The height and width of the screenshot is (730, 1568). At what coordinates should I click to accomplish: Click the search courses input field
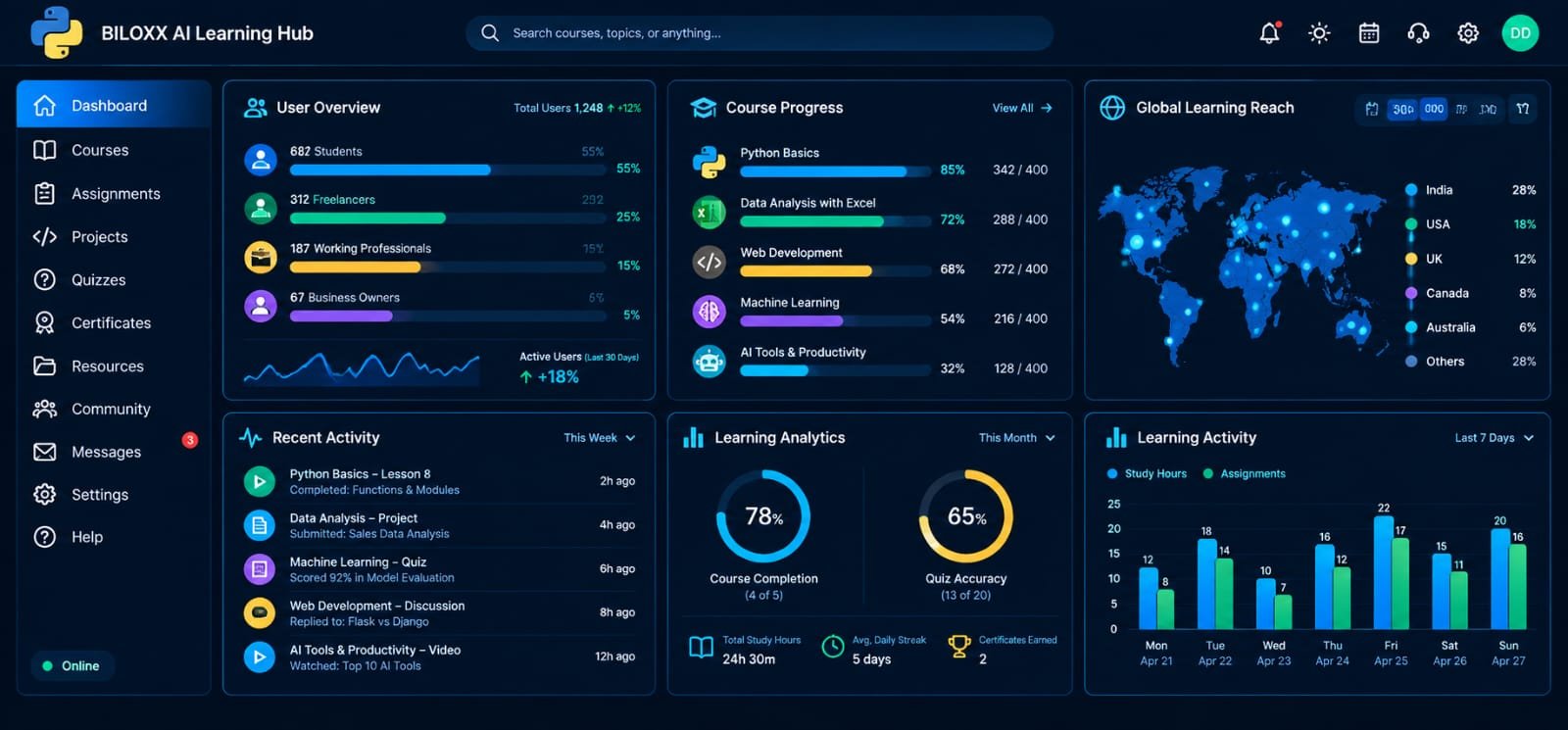click(x=759, y=33)
